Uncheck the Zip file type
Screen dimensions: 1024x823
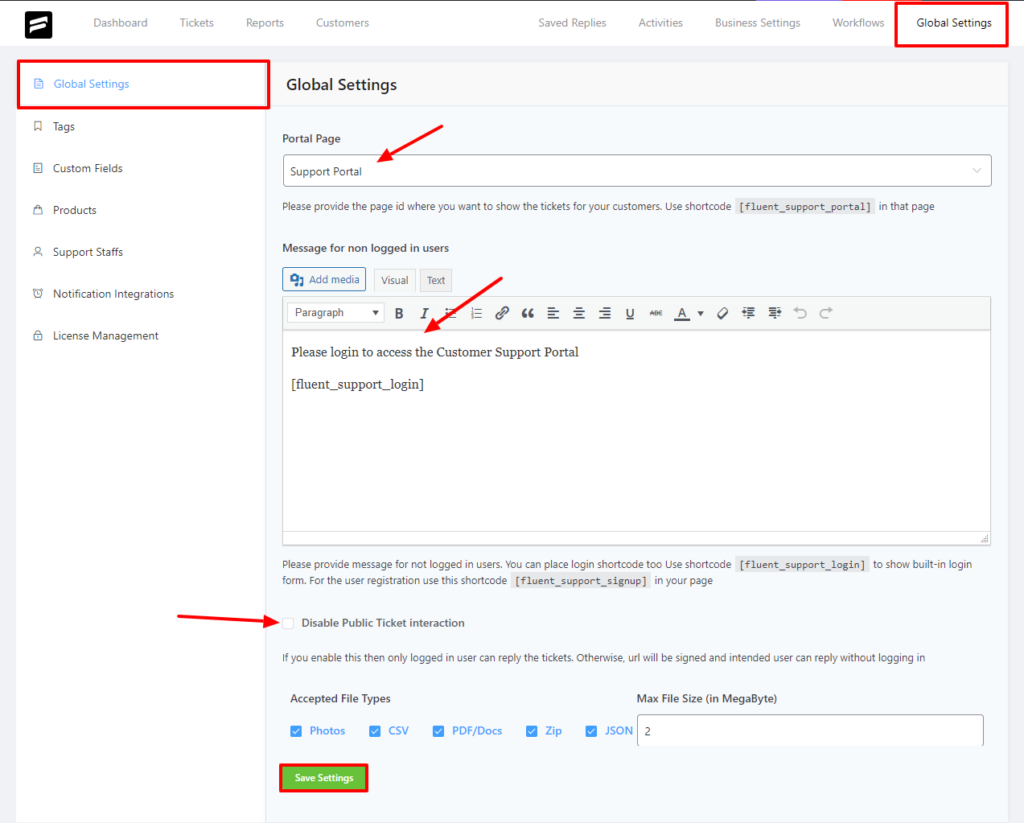tap(532, 731)
